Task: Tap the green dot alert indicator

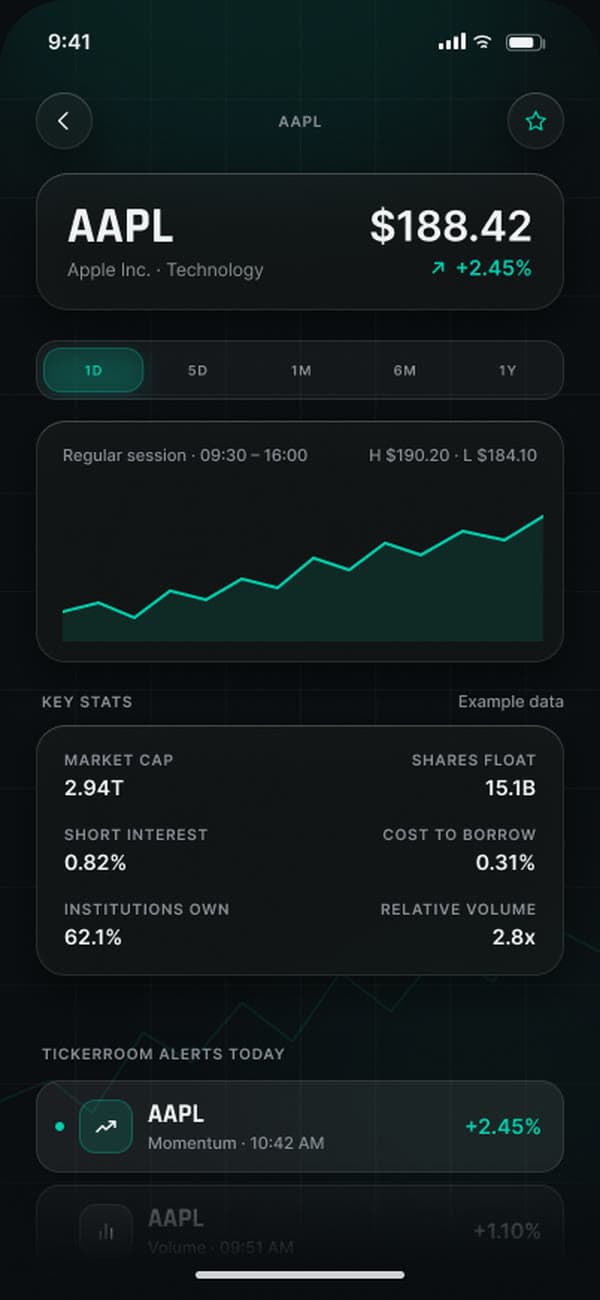Action: coord(59,1126)
